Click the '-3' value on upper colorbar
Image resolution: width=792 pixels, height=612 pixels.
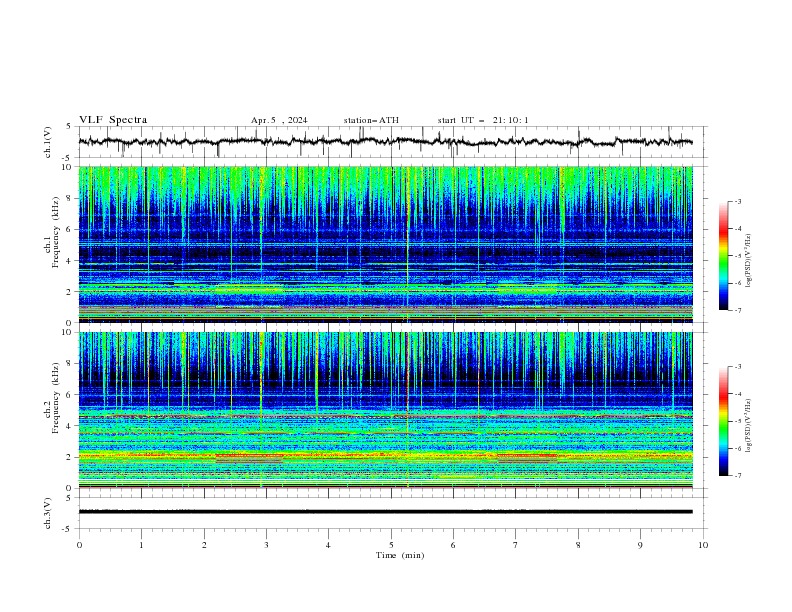pyautogui.click(x=737, y=201)
